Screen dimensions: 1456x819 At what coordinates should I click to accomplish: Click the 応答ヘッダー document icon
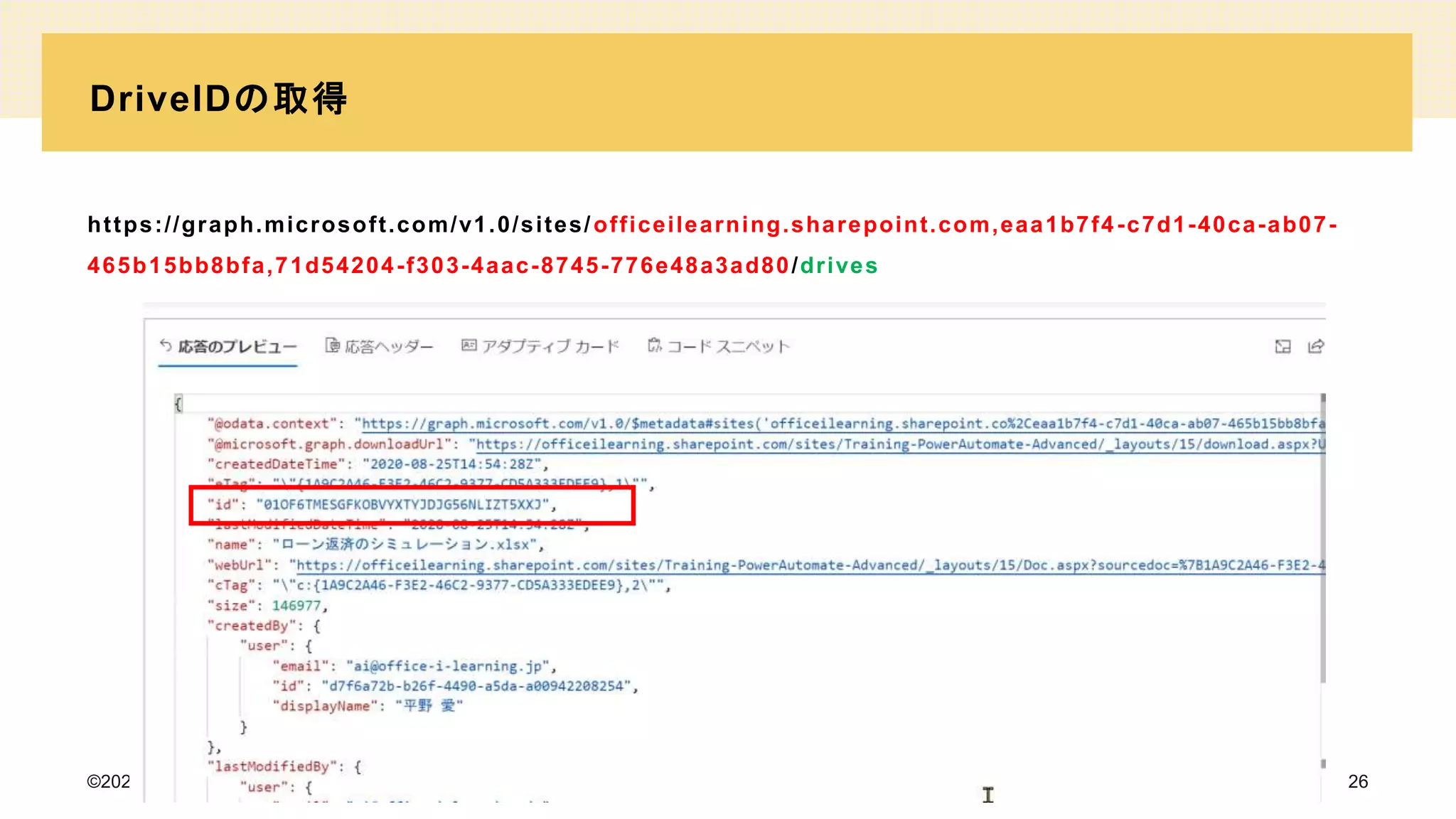pyautogui.click(x=333, y=346)
